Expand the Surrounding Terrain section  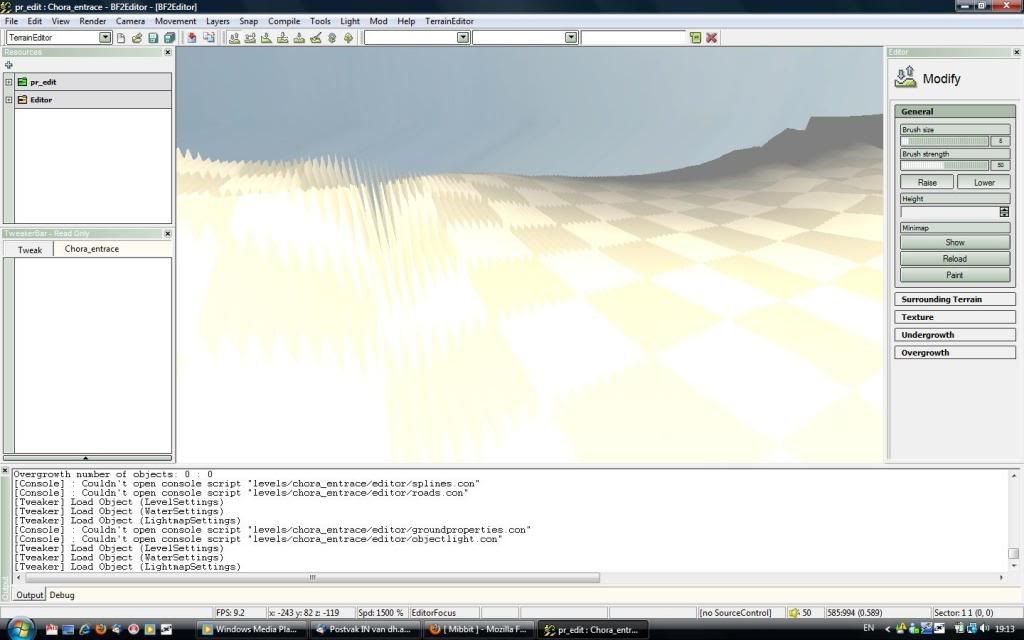(954, 299)
